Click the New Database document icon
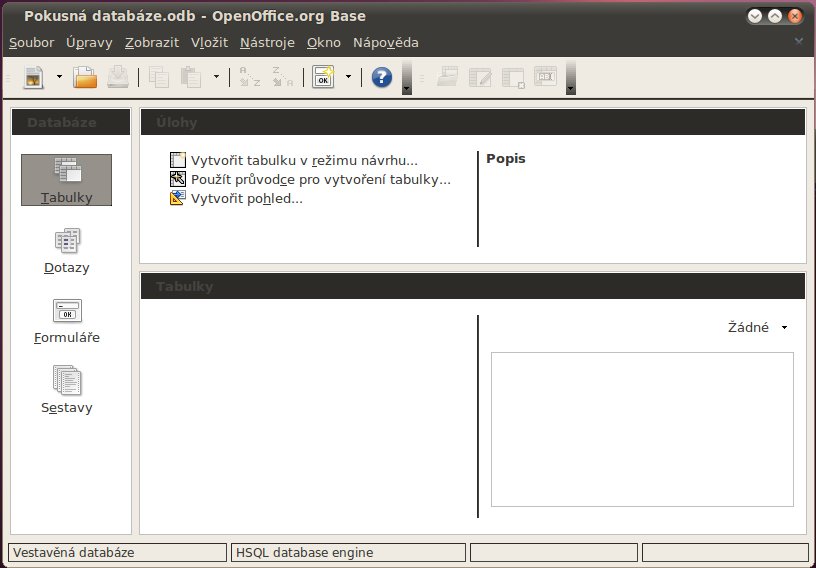 point(34,78)
